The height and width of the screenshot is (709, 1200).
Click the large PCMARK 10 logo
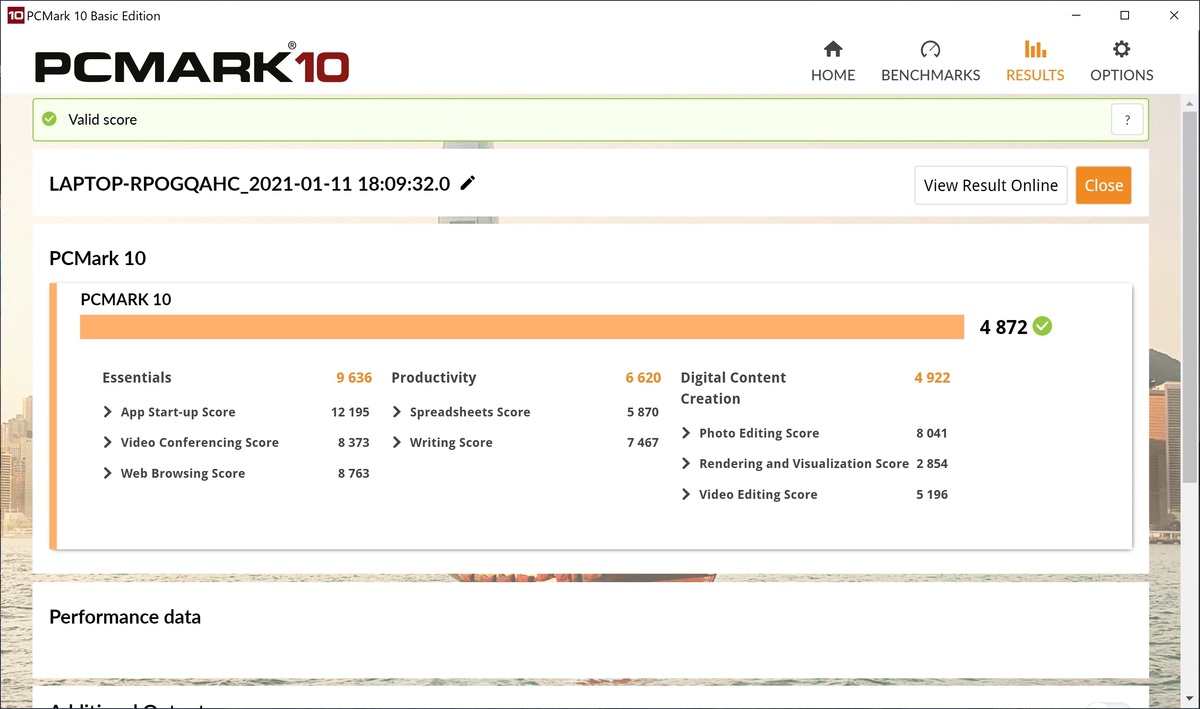pos(192,64)
